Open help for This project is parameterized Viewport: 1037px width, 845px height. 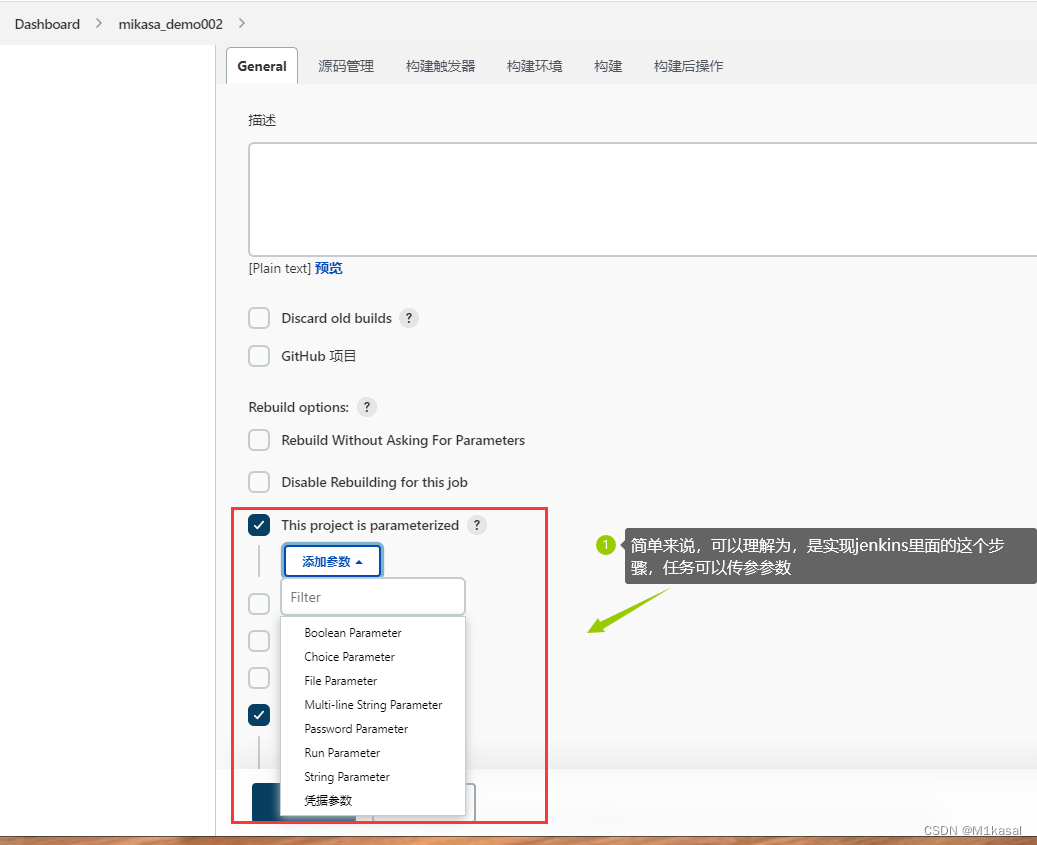(477, 525)
